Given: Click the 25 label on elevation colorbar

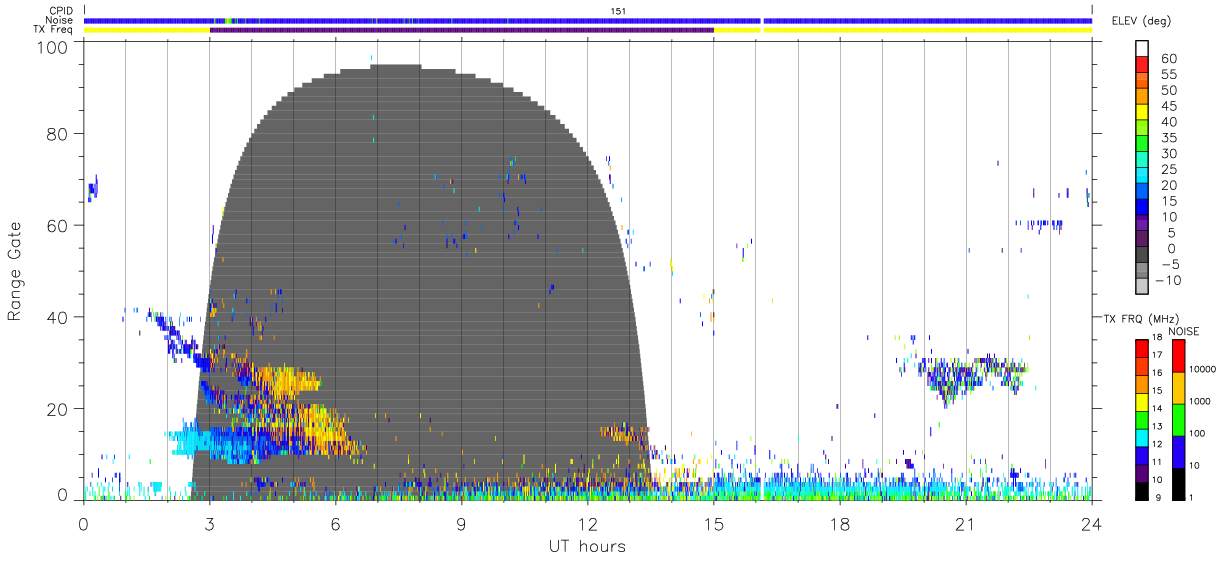Looking at the screenshot, I should 1167,169.
